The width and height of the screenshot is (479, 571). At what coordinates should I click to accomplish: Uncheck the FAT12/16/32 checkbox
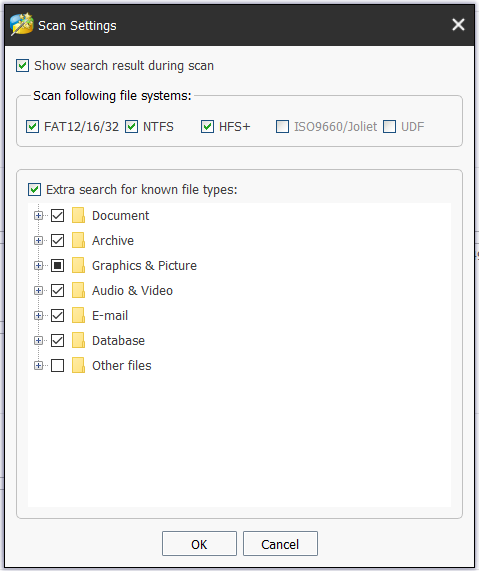(32, 127)
